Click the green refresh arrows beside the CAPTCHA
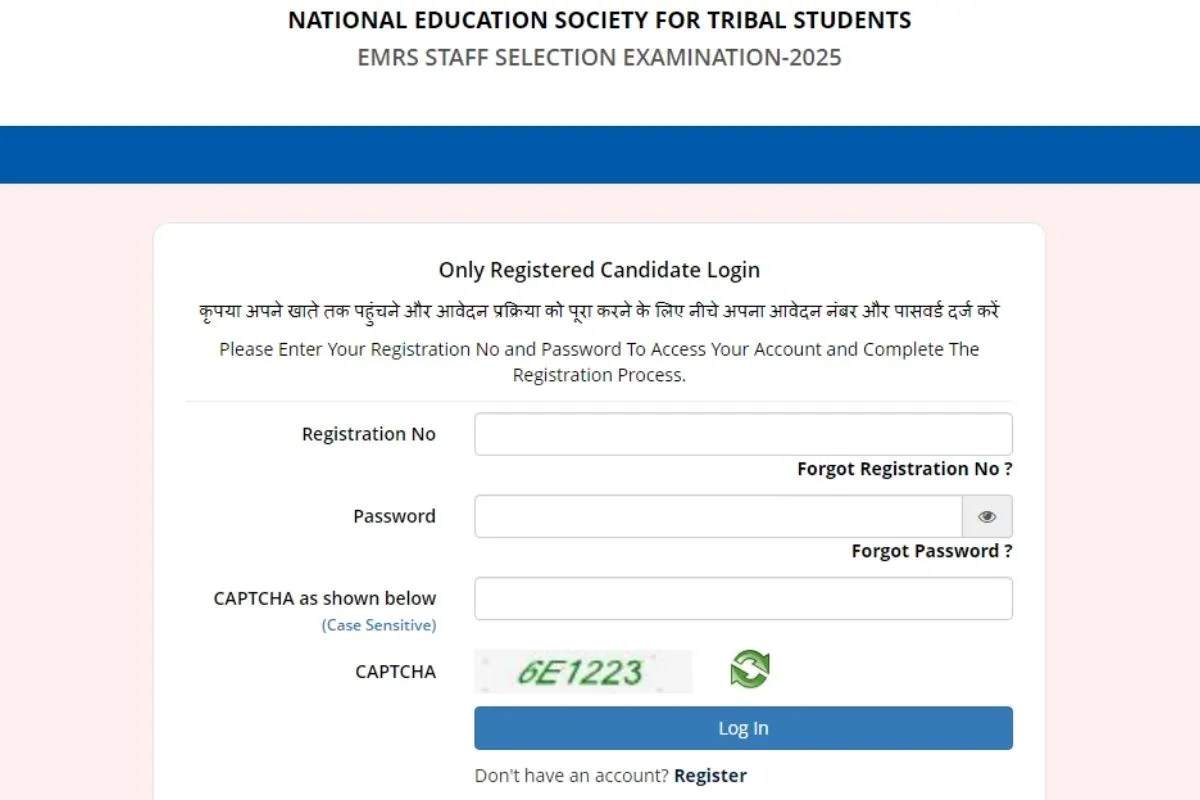 750,670
